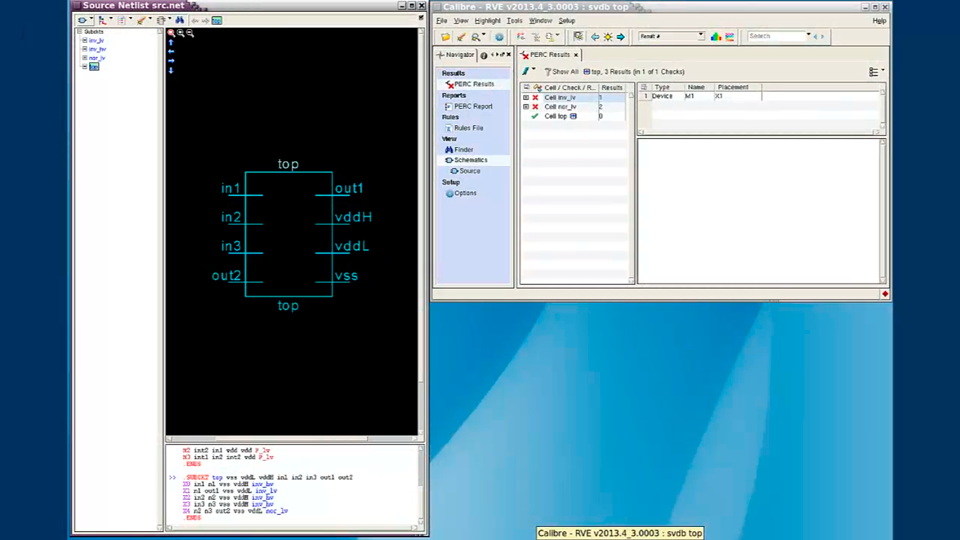Close the PERC Results tab
Screen dimensions: 960x540
576,55
